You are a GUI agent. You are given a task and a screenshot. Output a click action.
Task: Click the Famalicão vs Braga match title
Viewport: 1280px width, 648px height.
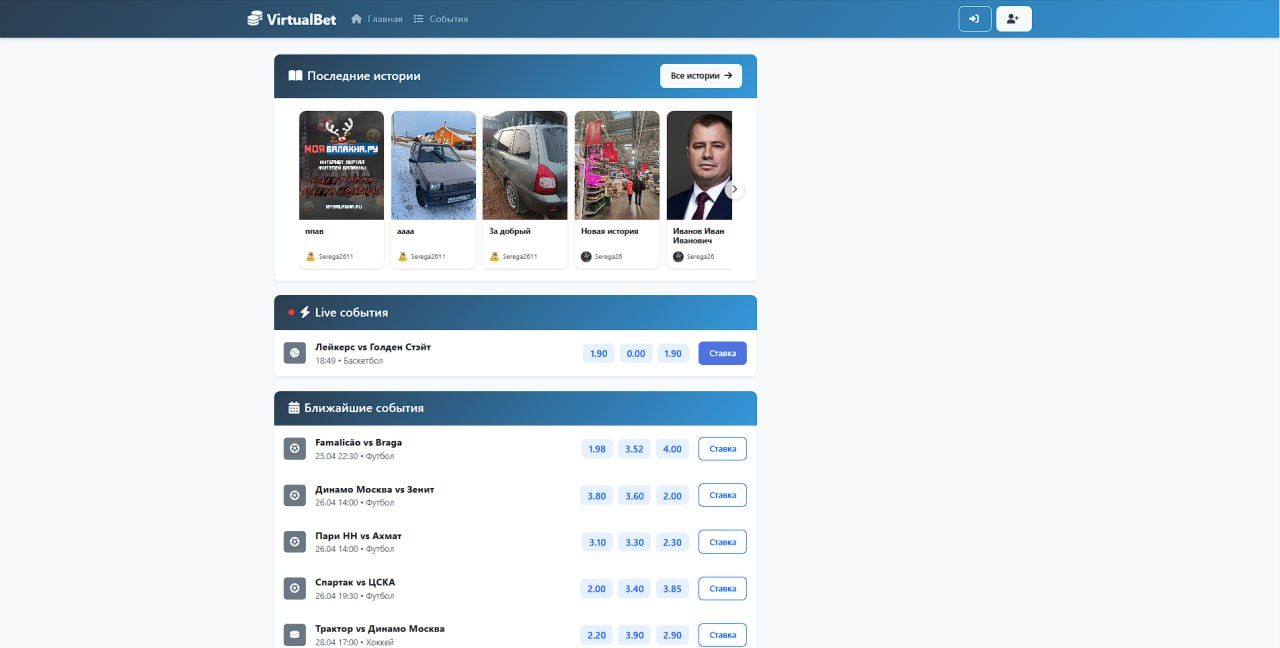click(358, 442)
